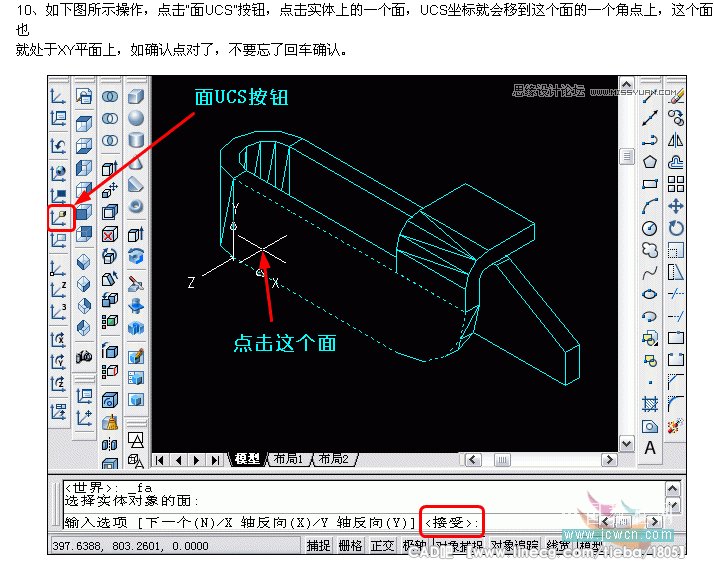Image resolution: width=714 pixels, height=569 pixels.
Task: Click the Intersect boolean icon
Action: (x=109, y=140)
